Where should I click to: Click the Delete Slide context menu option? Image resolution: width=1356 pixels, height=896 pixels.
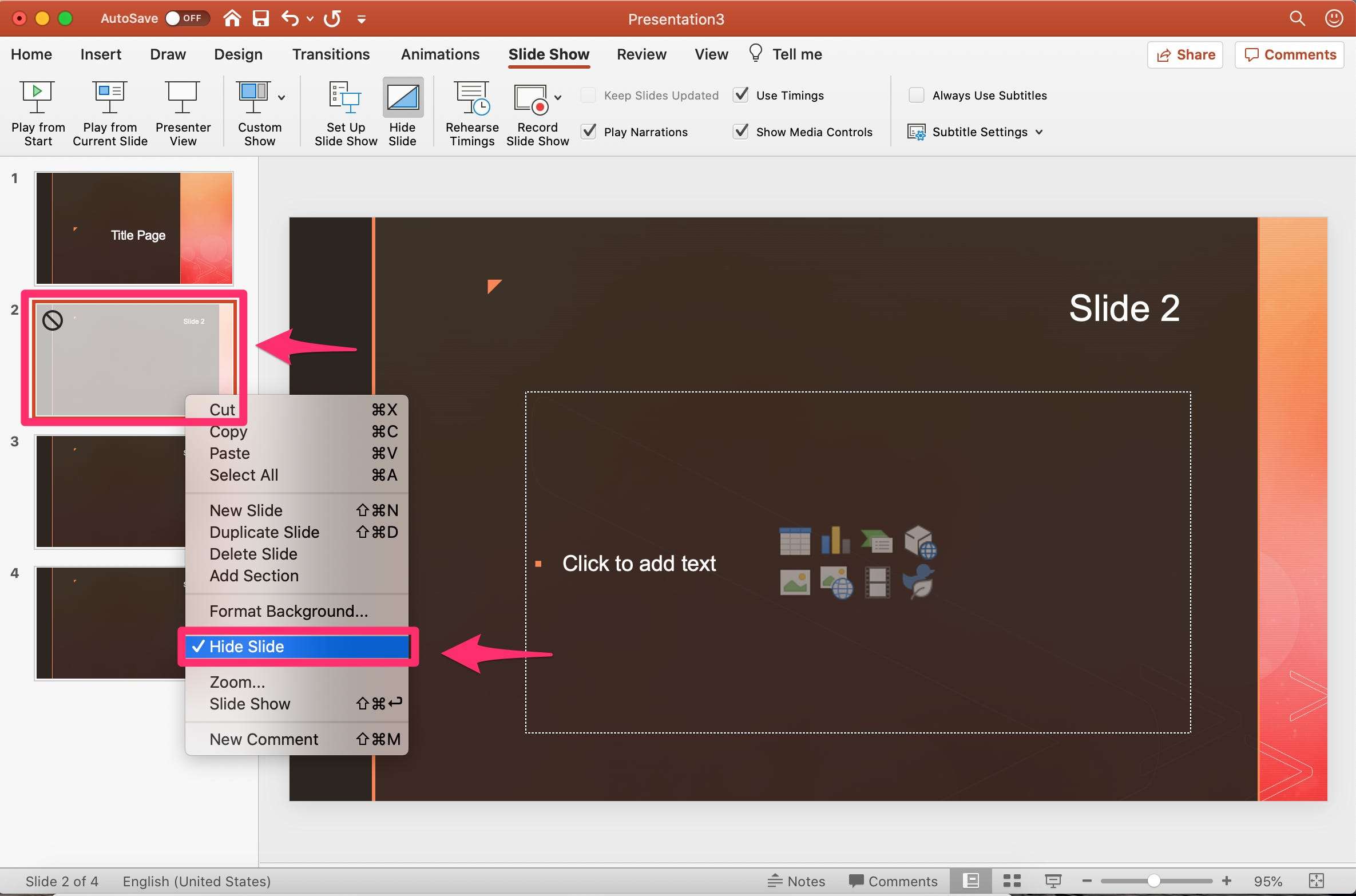(x=253, y=554)
